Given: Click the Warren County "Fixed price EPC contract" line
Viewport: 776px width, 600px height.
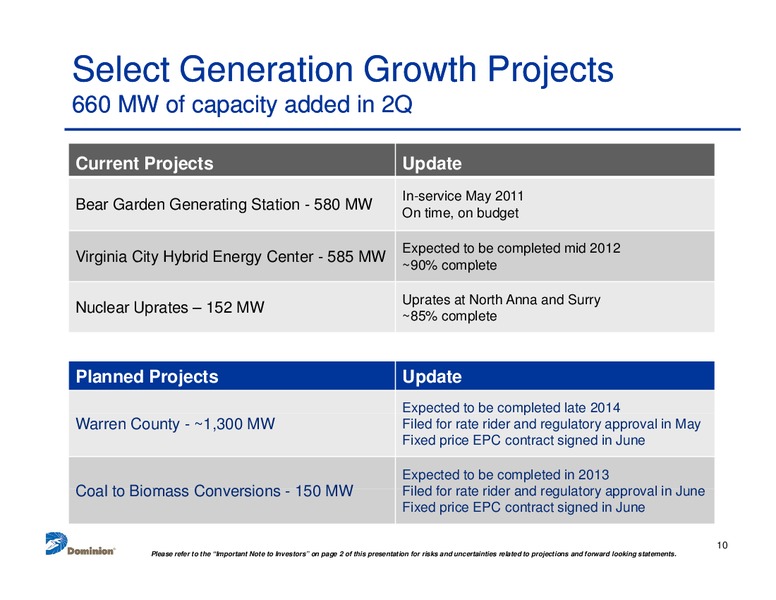Looking at the screenshot, I should click(524, 440).
